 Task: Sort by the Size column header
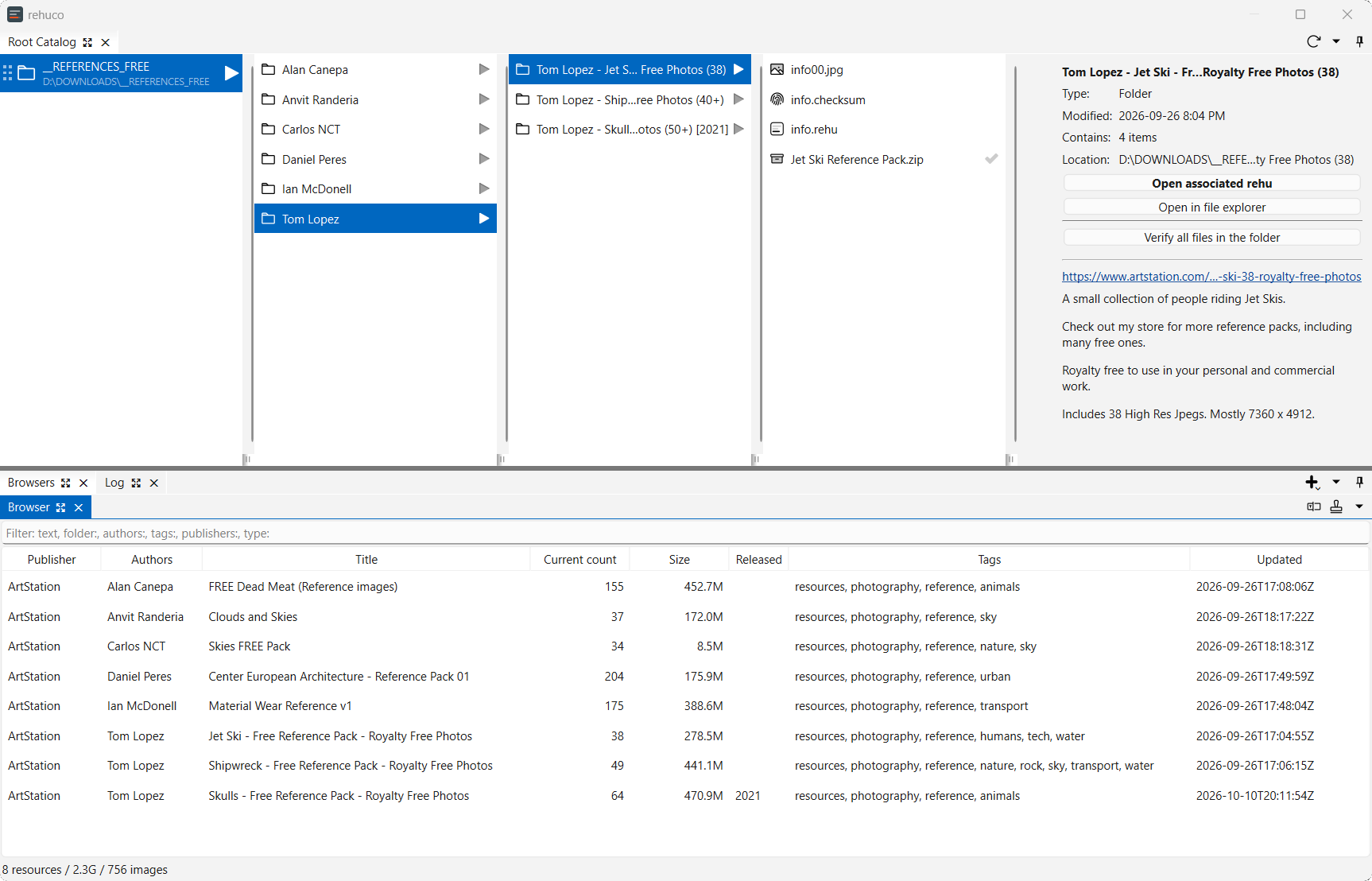[680, 560]
